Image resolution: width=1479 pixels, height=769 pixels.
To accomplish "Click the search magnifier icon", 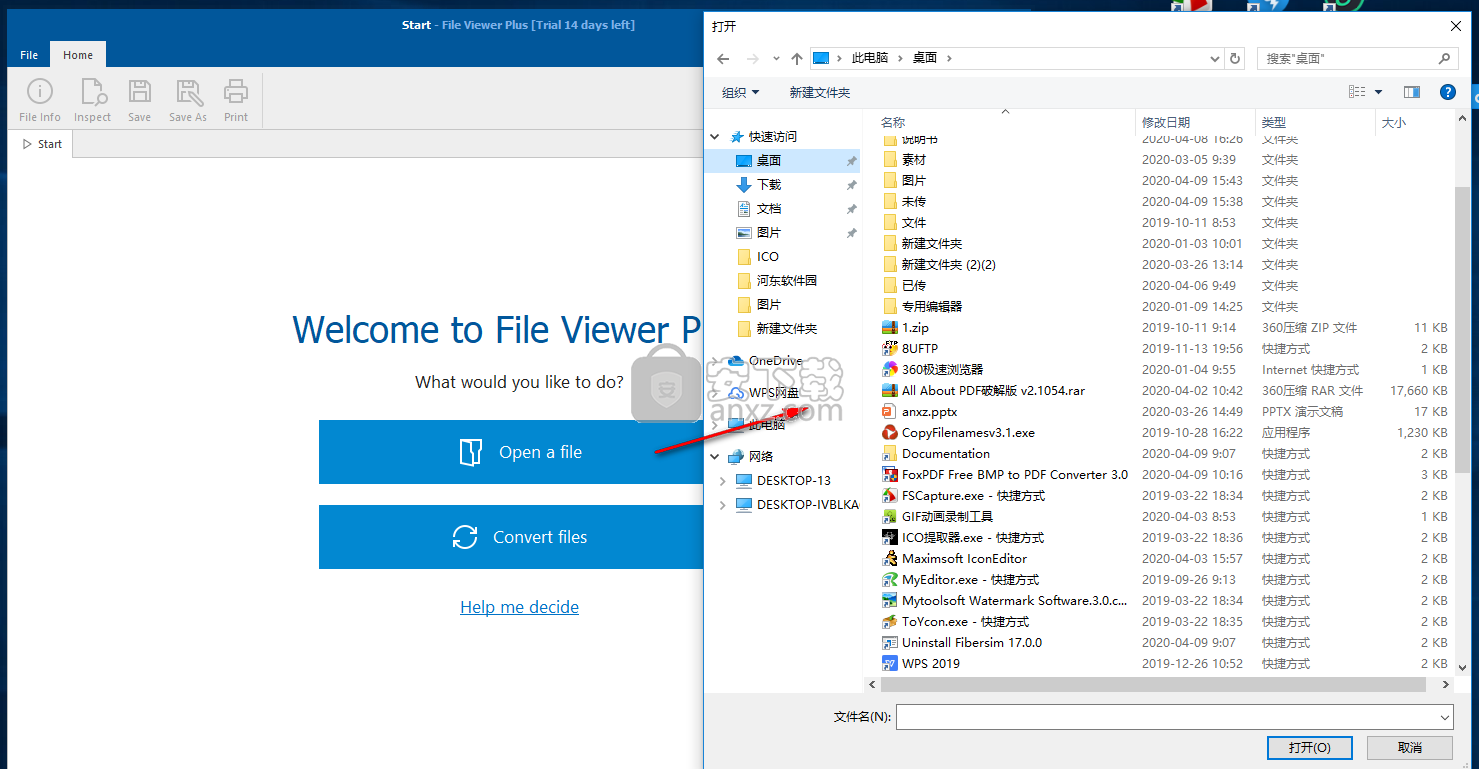I will 1444,59.
